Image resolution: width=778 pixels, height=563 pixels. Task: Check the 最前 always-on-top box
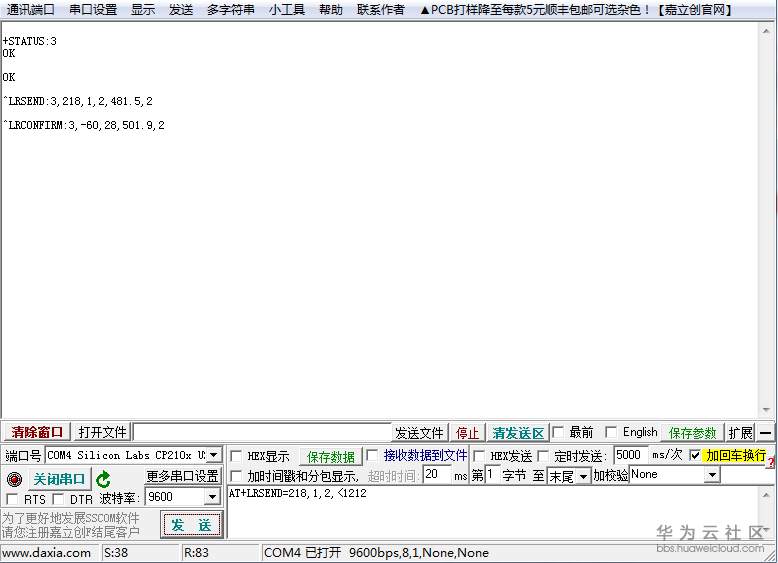click(x=558, y=432)
